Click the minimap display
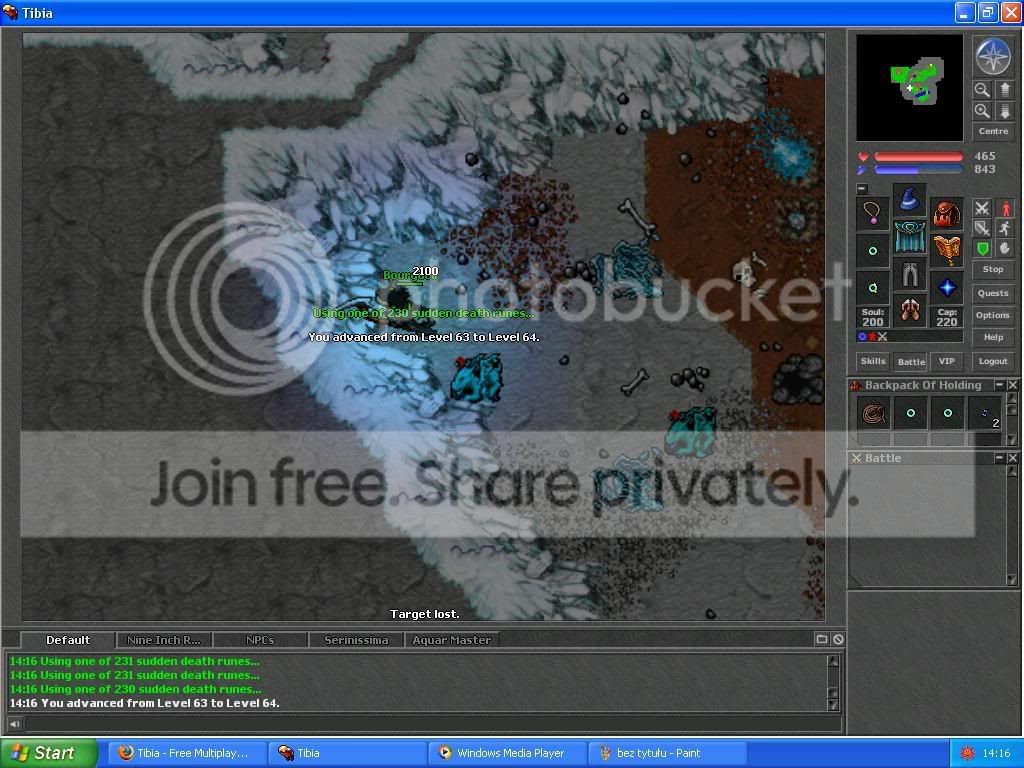The height and width of the screenshot is (768, 1024). (909, 88)
